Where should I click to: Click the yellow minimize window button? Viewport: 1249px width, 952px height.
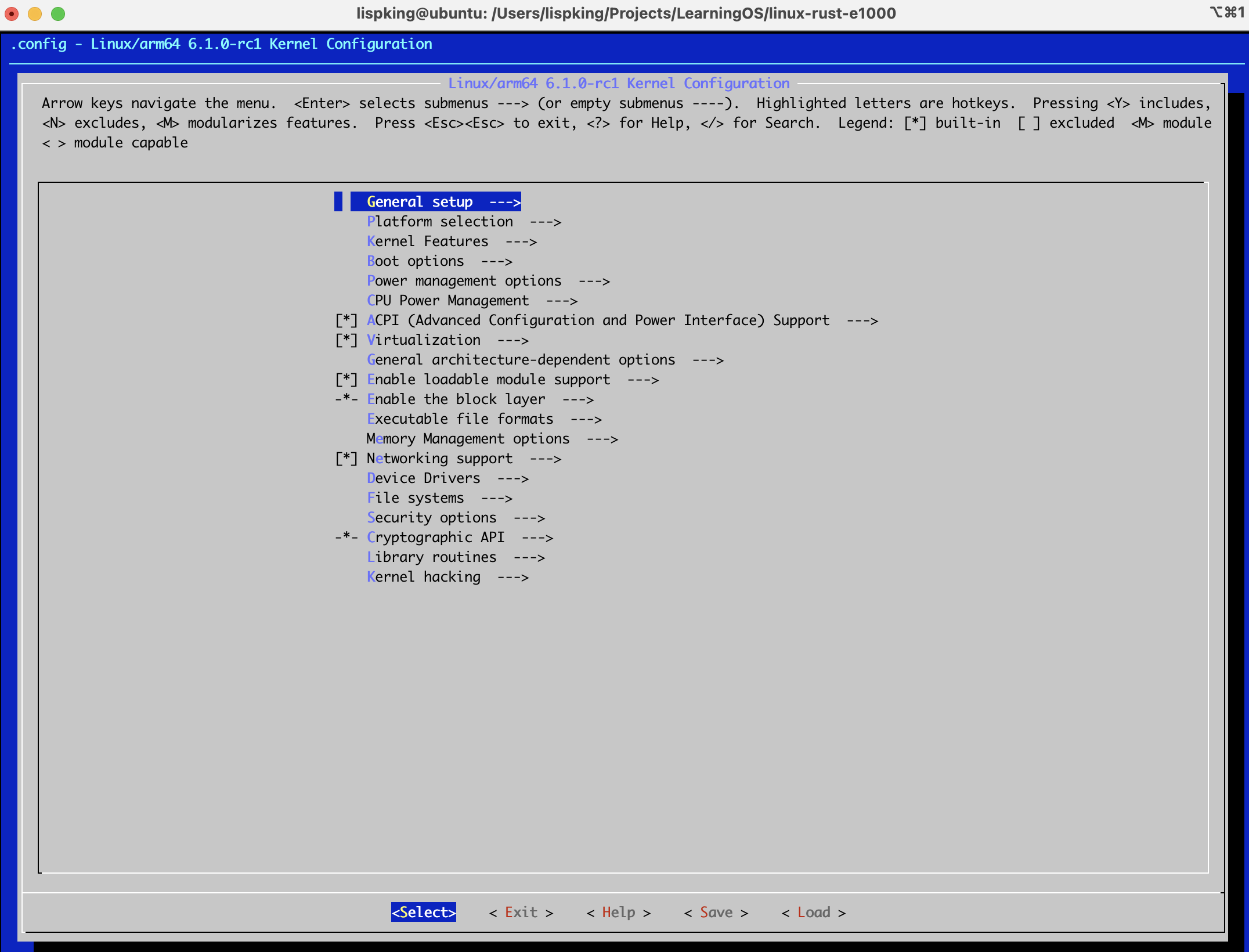(35, 13)
